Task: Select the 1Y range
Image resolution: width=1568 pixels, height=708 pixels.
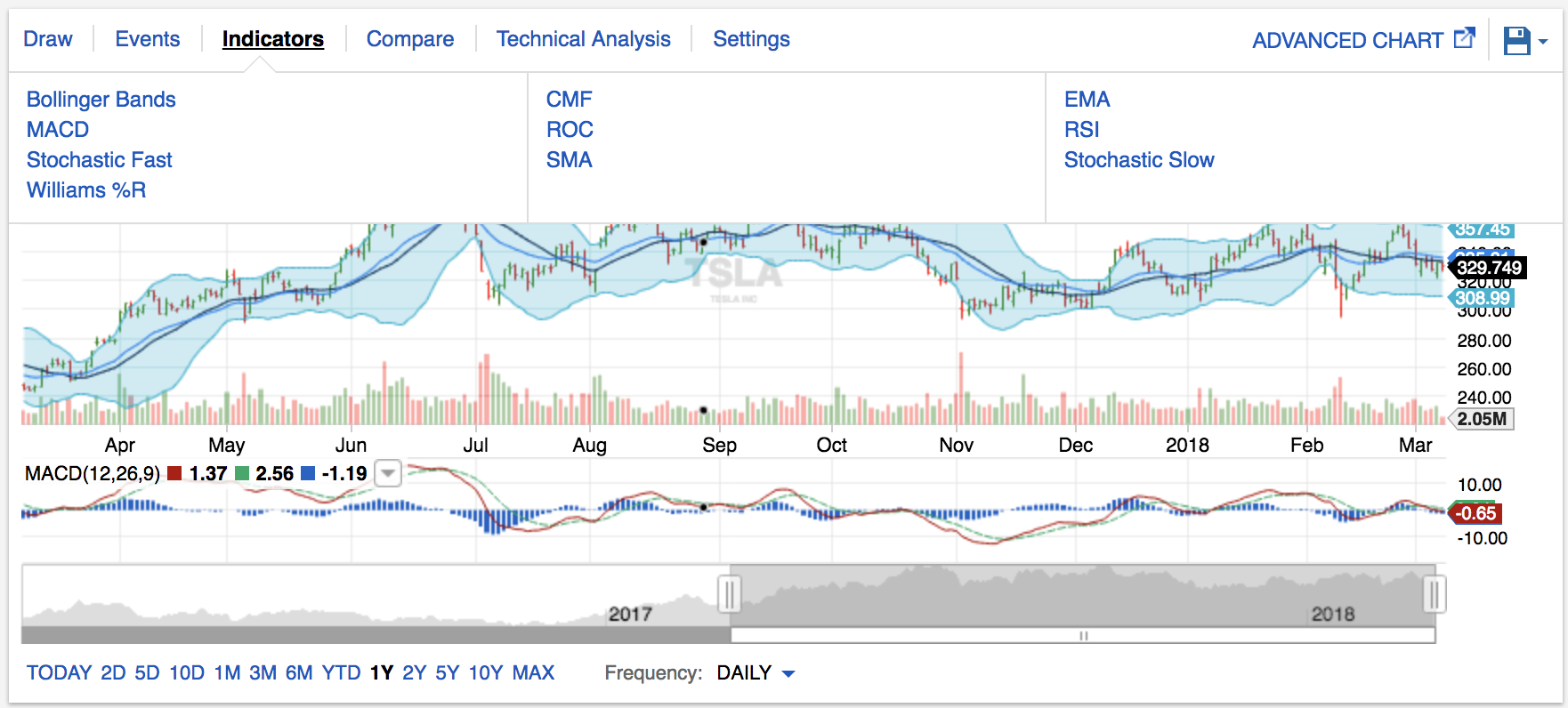Action: (382, 673)
